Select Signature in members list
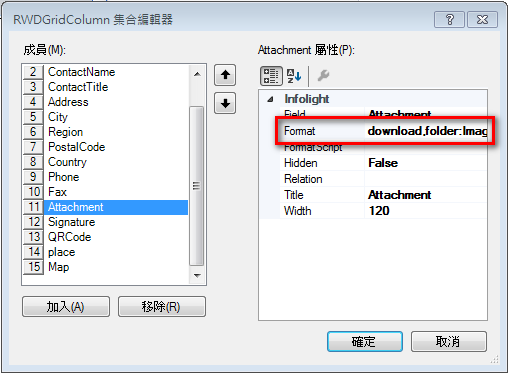Image resolution: width=509 pixels, height=374 pixels. 105,222
